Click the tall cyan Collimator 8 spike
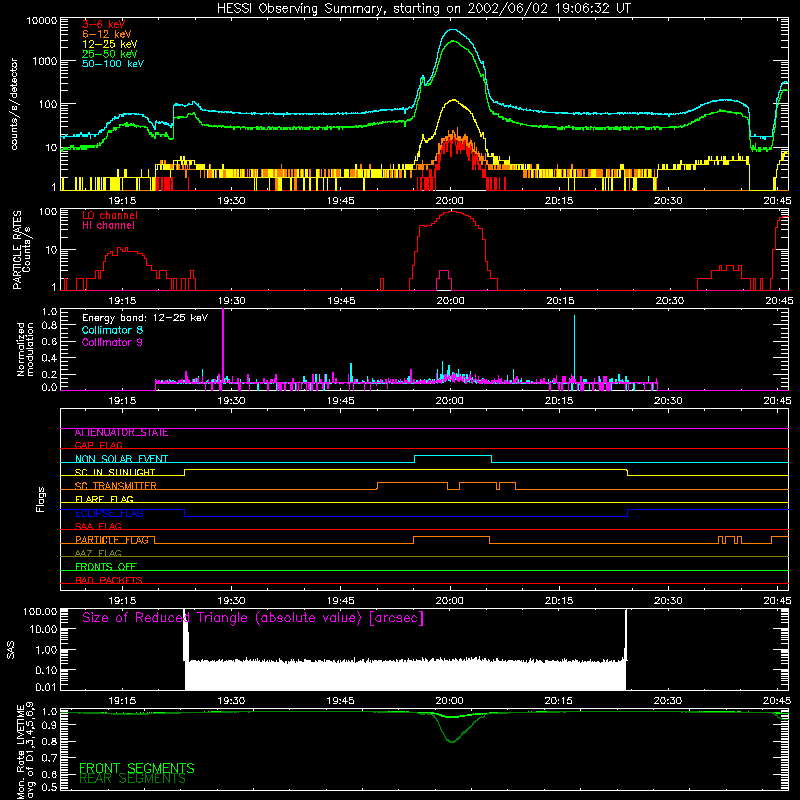This screenshot has width=800, height=800. pyautogui.click(x=574, y=348)
